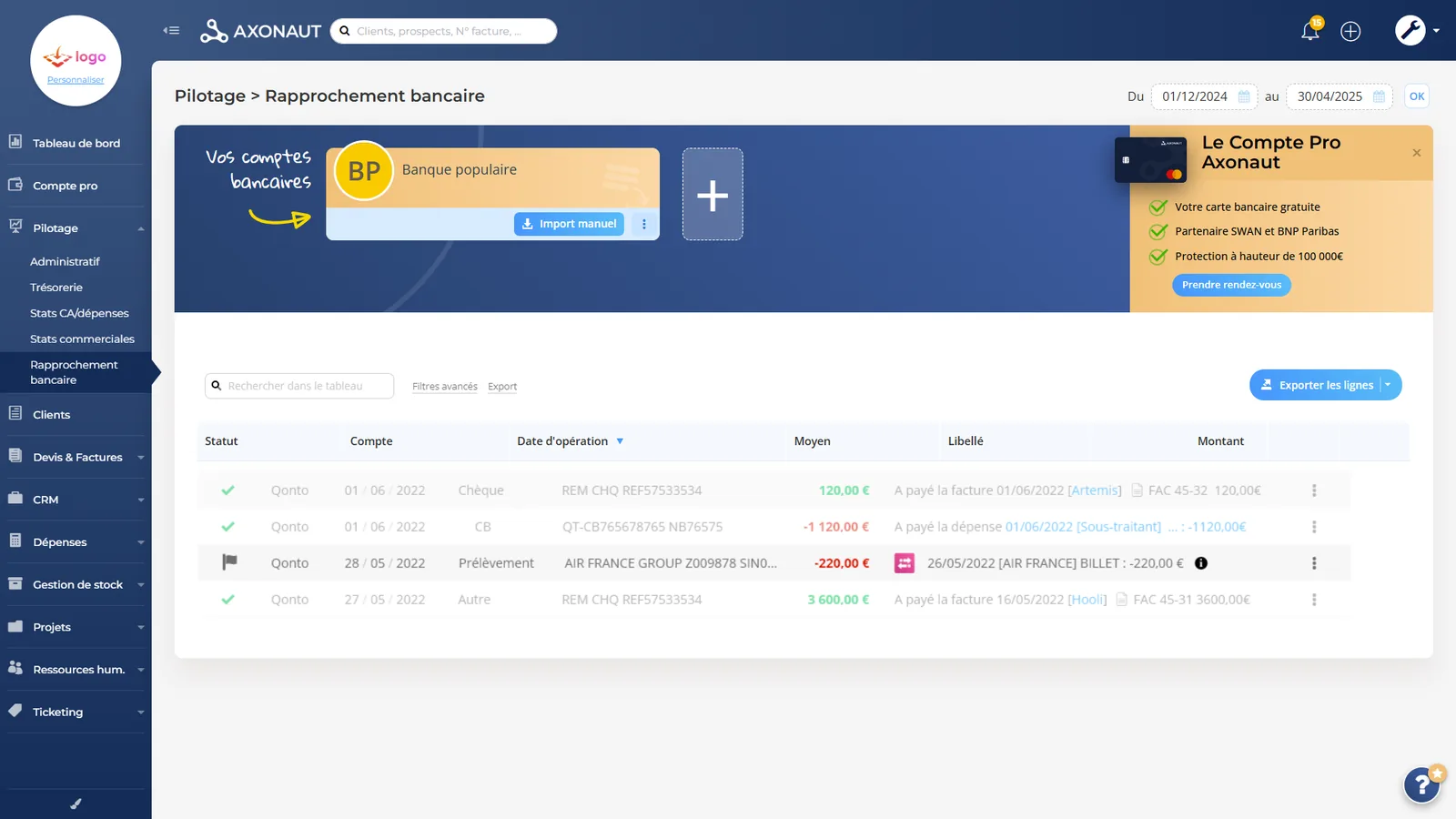This screenshot has width=1456, height=819.
Task: Click the paintbrush icon at sidebar bottom
Action: point(76,804)
